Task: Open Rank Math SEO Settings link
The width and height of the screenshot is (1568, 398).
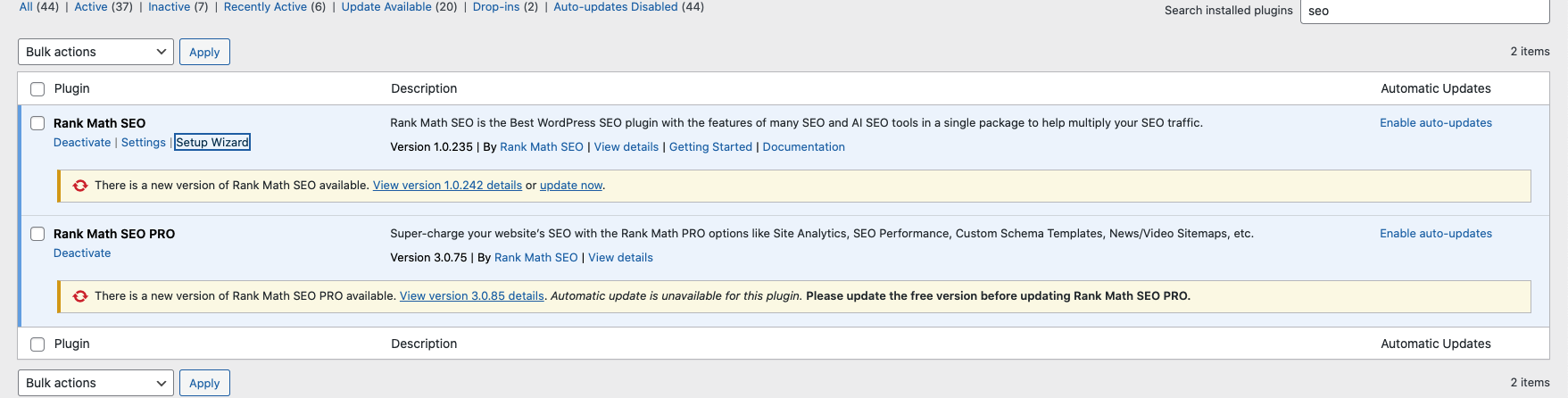Action: 144,143
